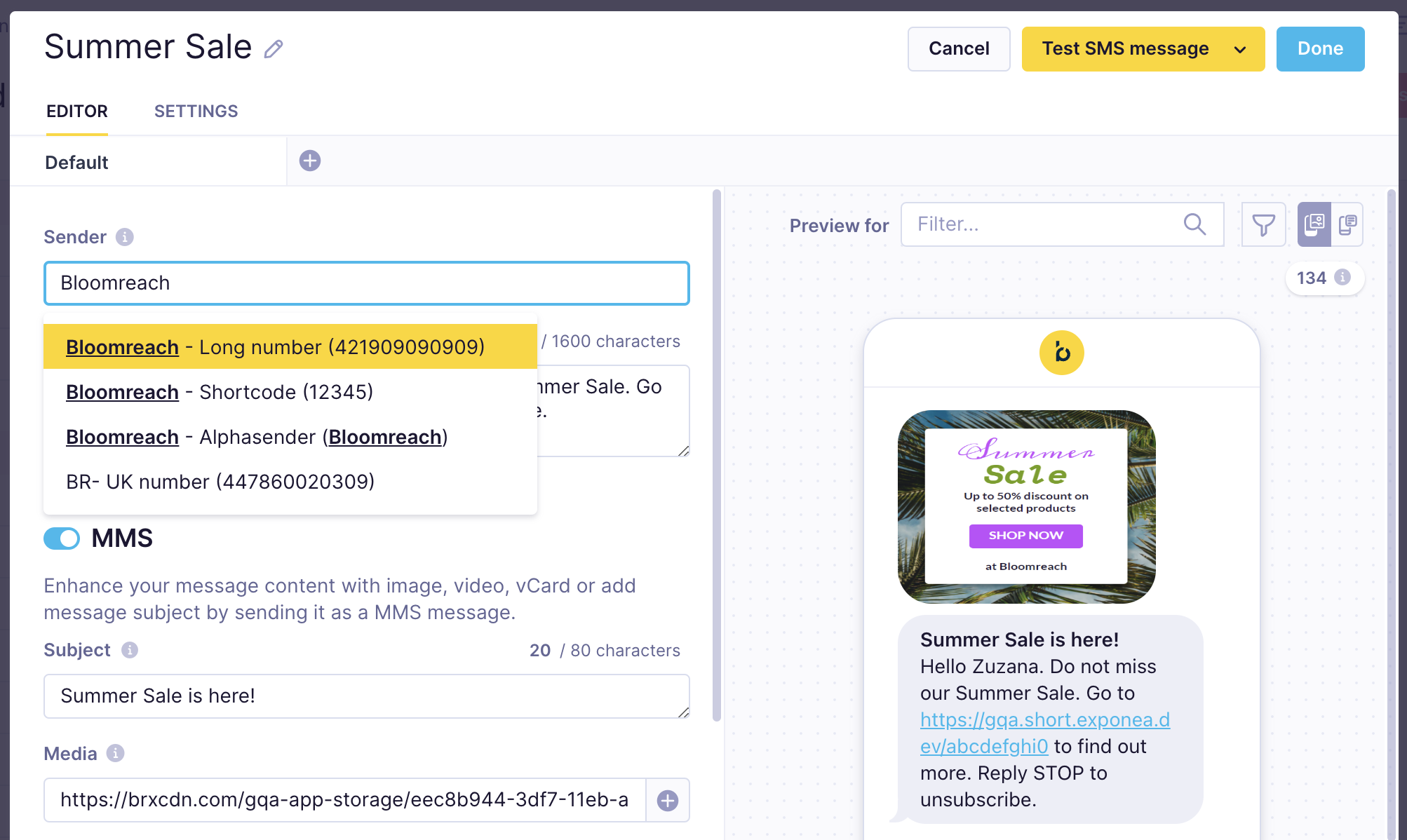
Task: Open the preview filter funnel icon
Action: pos(1263,224)
